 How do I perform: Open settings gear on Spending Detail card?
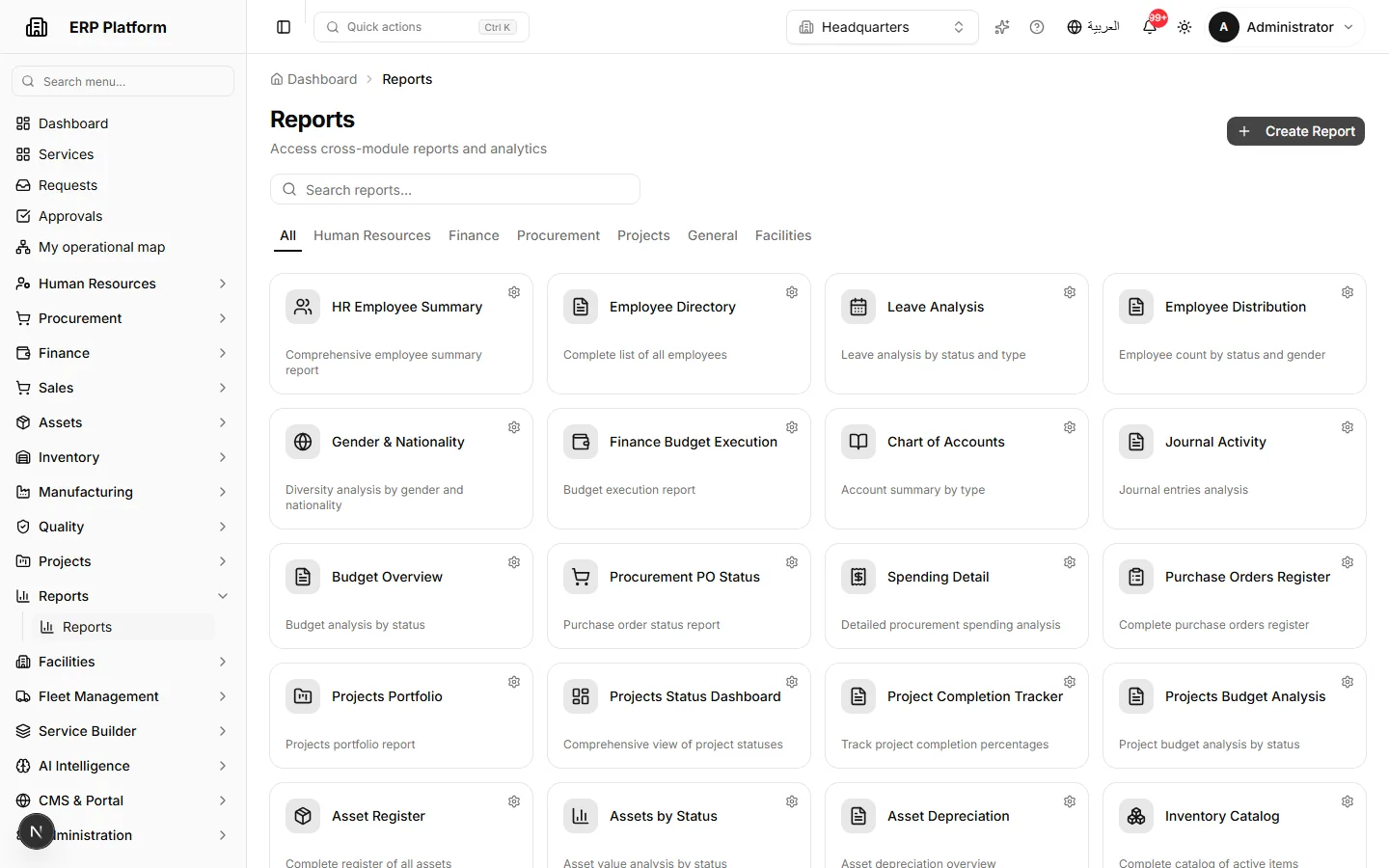1070,562
